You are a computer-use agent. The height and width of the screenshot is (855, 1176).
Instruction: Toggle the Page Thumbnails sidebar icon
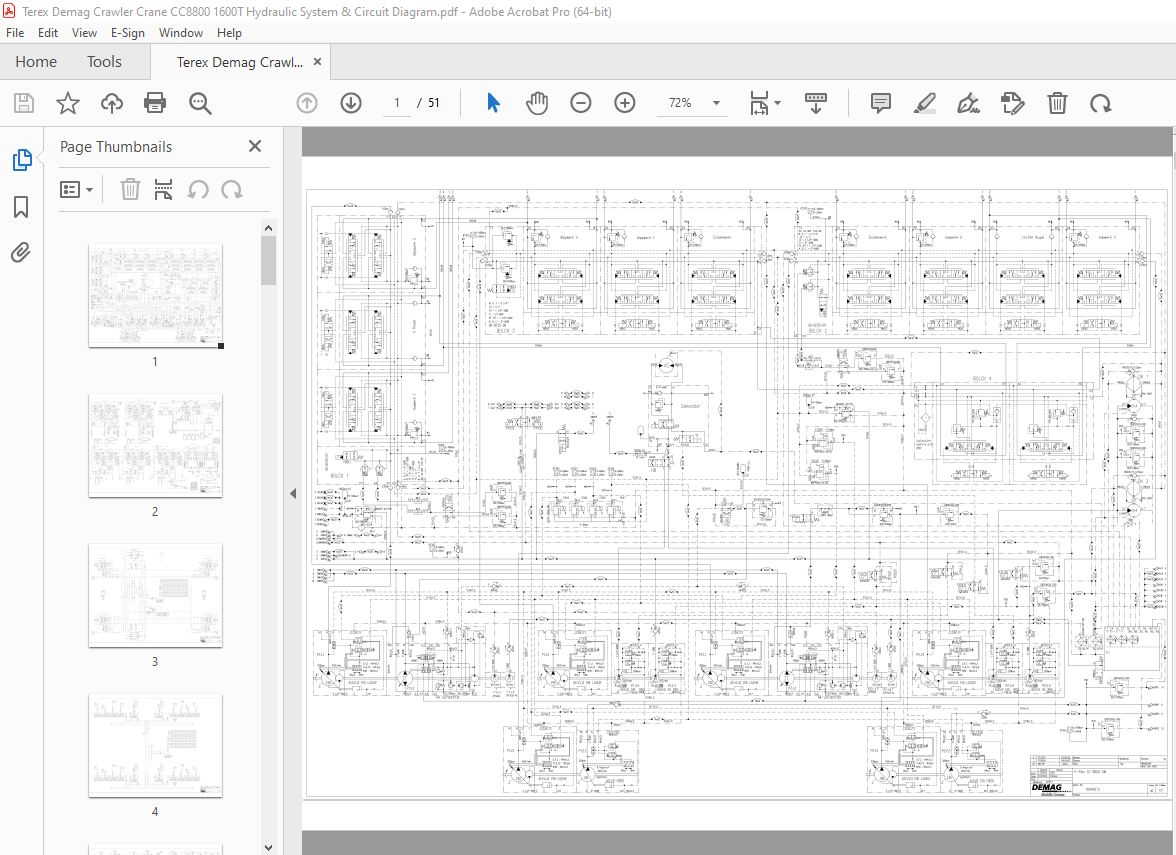tap(22, 160)
